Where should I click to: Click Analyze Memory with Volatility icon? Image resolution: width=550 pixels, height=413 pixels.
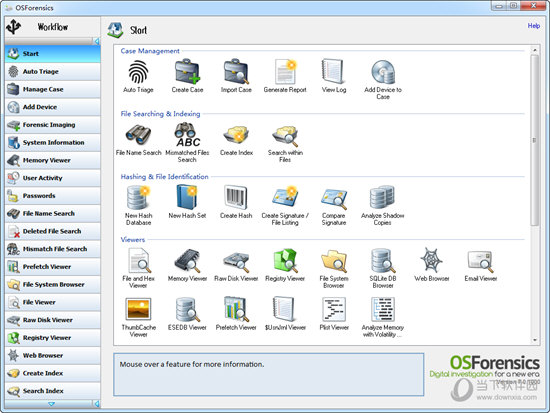click(x=383, y=309)
